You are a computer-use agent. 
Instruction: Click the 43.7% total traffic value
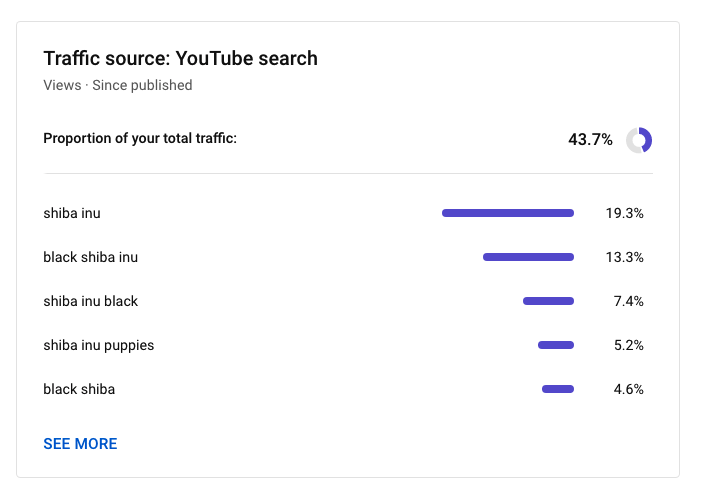pos(590,139)
